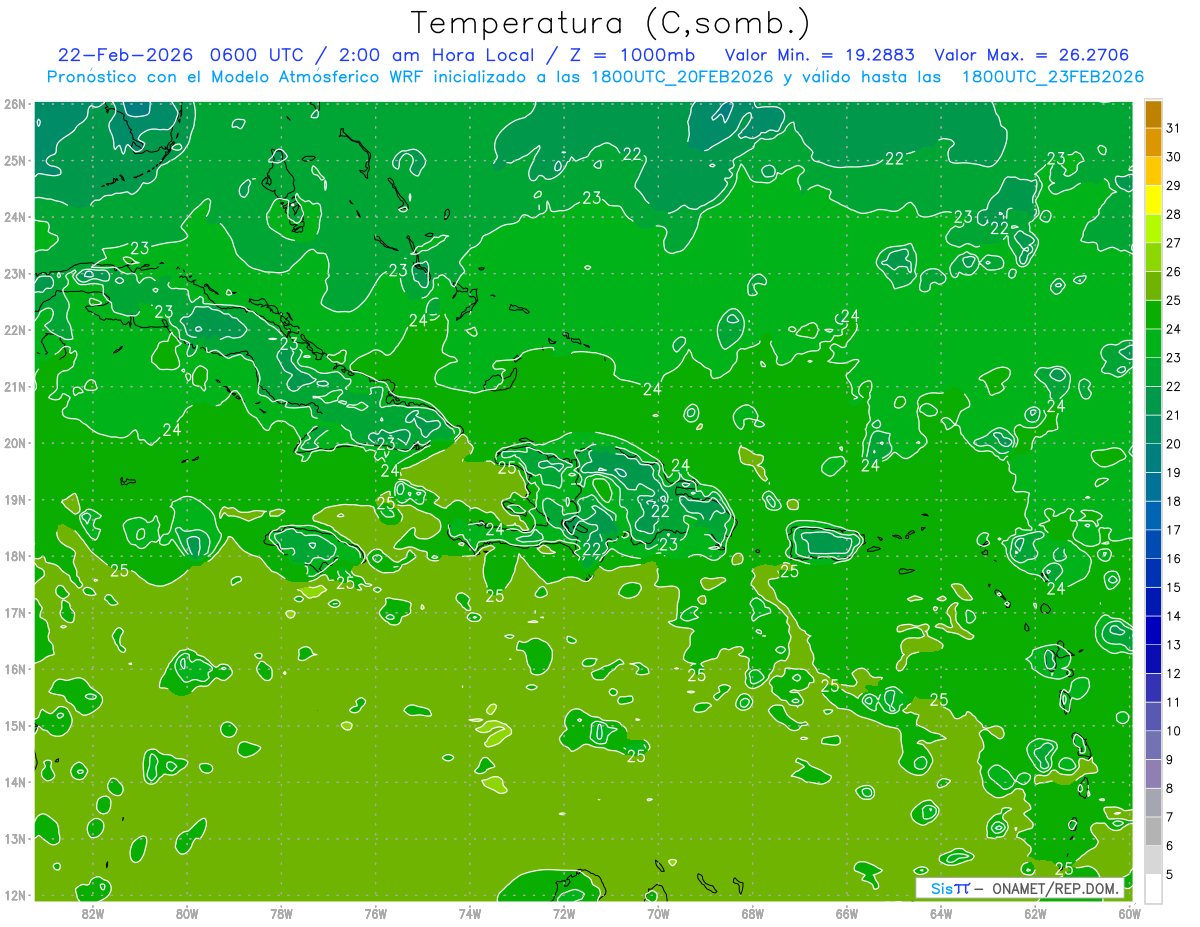Click the "13N" latitude axis label

pyautogui.click(x=14, y=839)
